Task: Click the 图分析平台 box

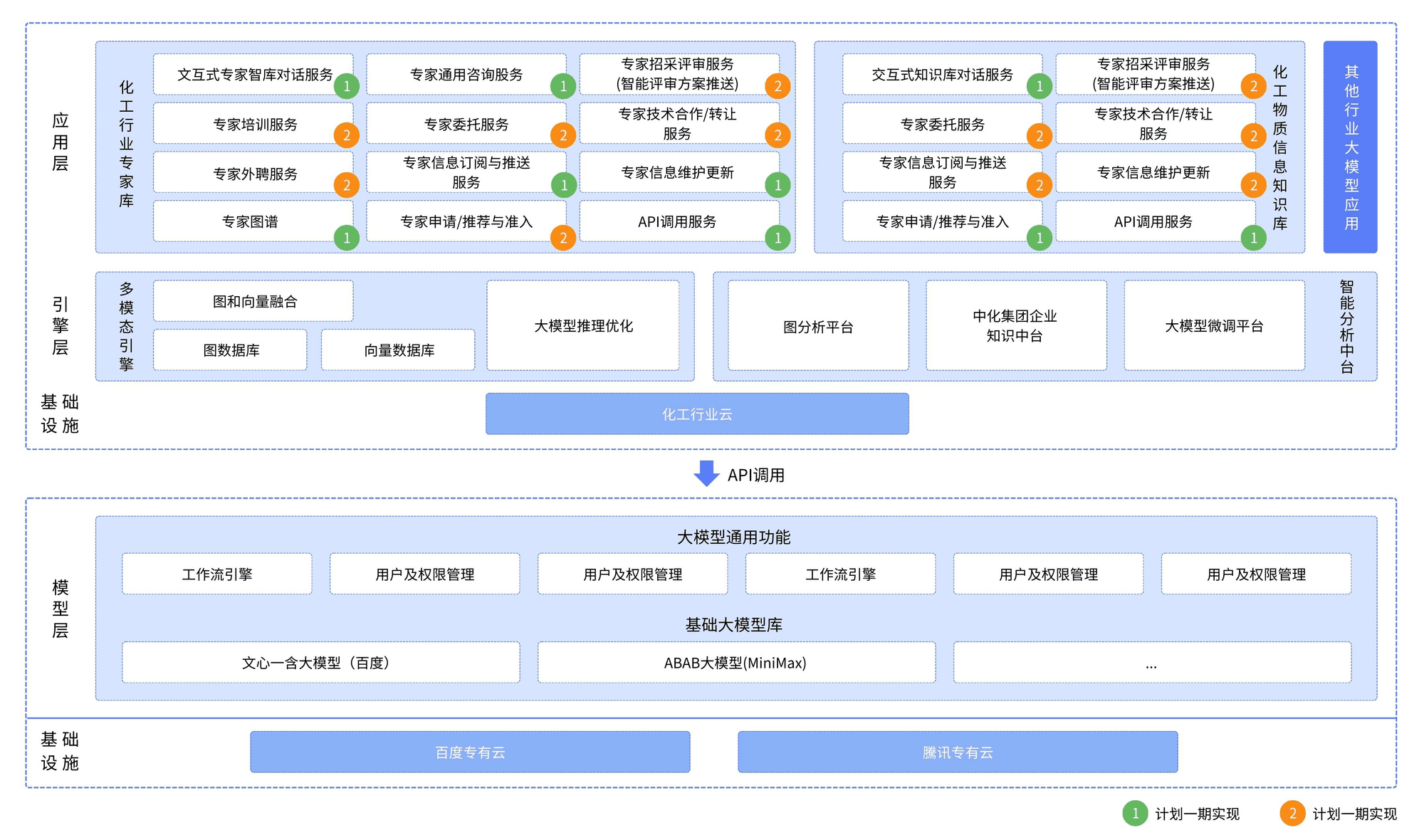Action: 818,326
